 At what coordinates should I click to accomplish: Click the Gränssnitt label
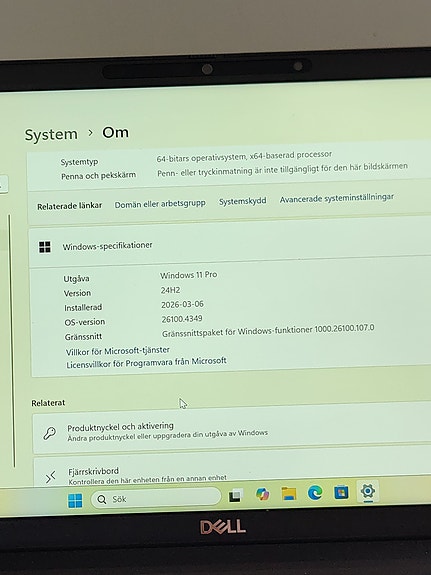point(83,337)
